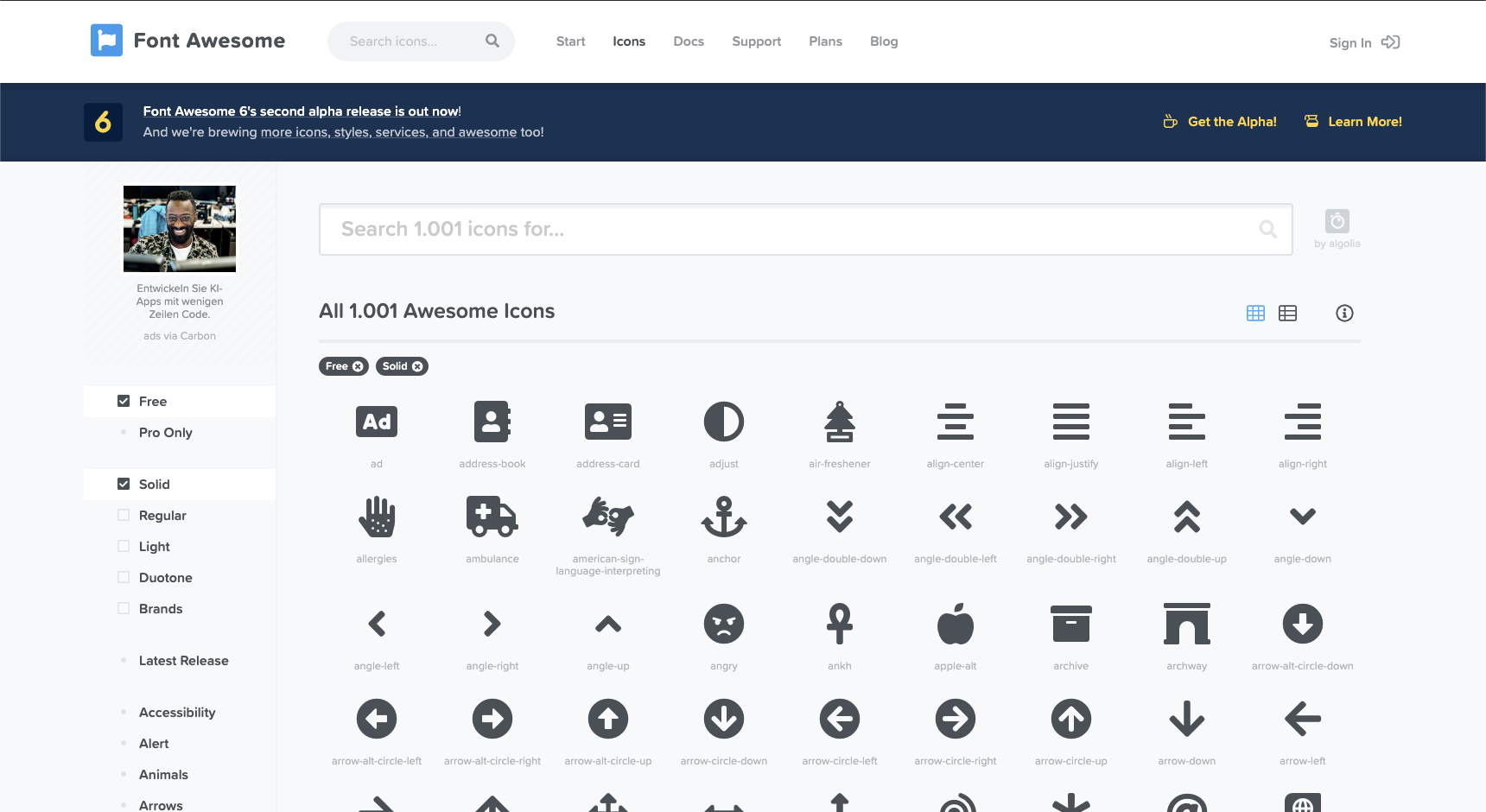Check the Duotone style filter
Screen dimensions: 1486x812
click(x=124, y=577)
